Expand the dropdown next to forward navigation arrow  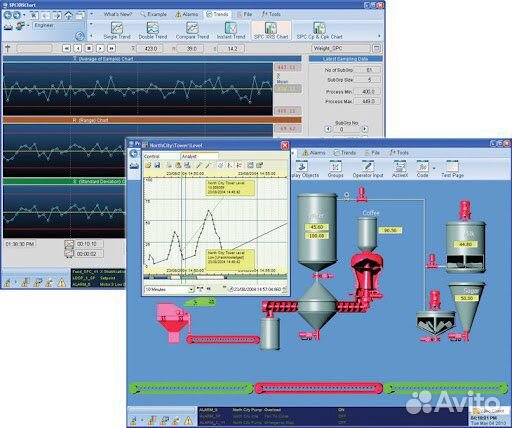coord(24,15)
